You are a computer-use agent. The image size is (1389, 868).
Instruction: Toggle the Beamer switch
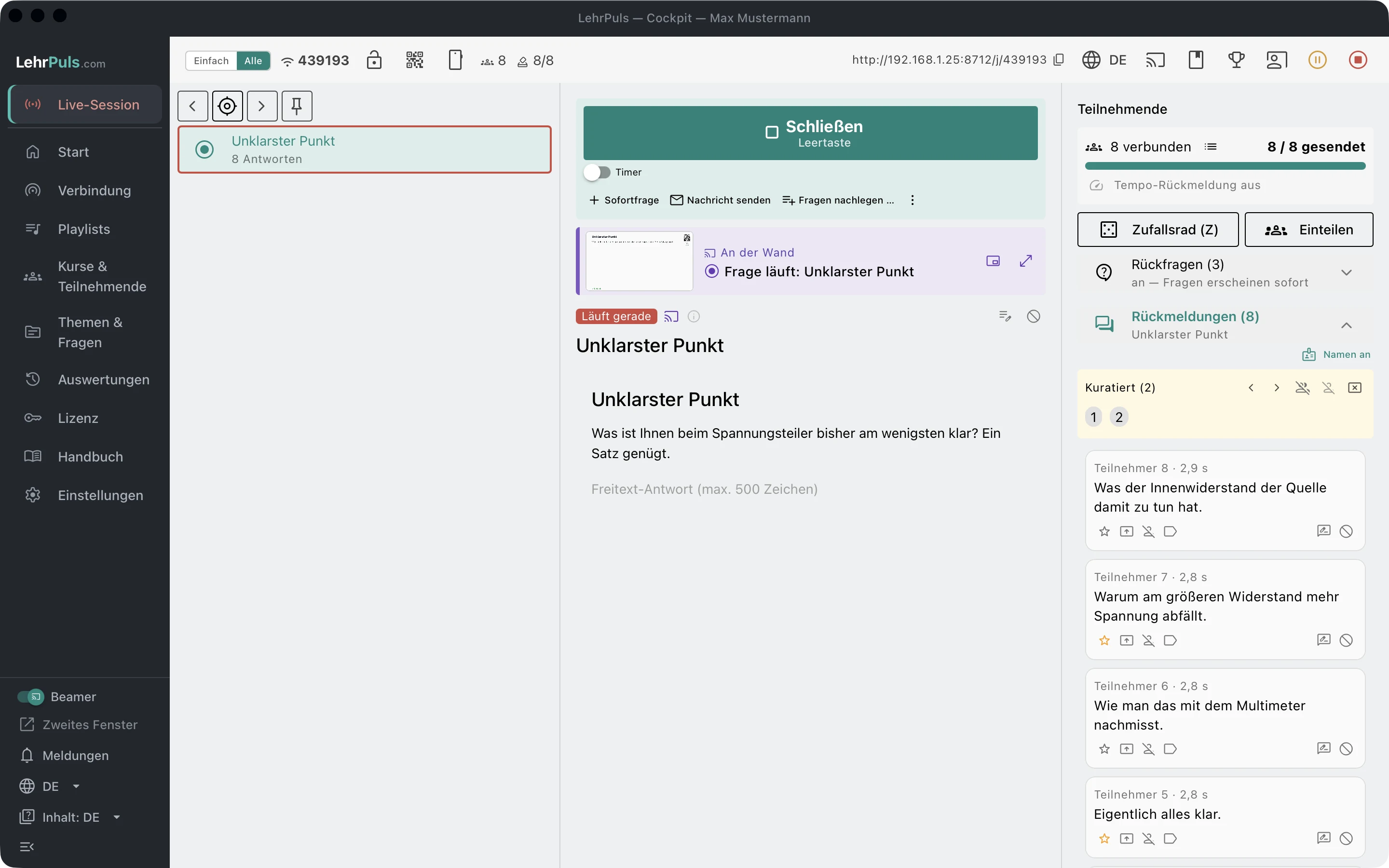pos(30,696)
